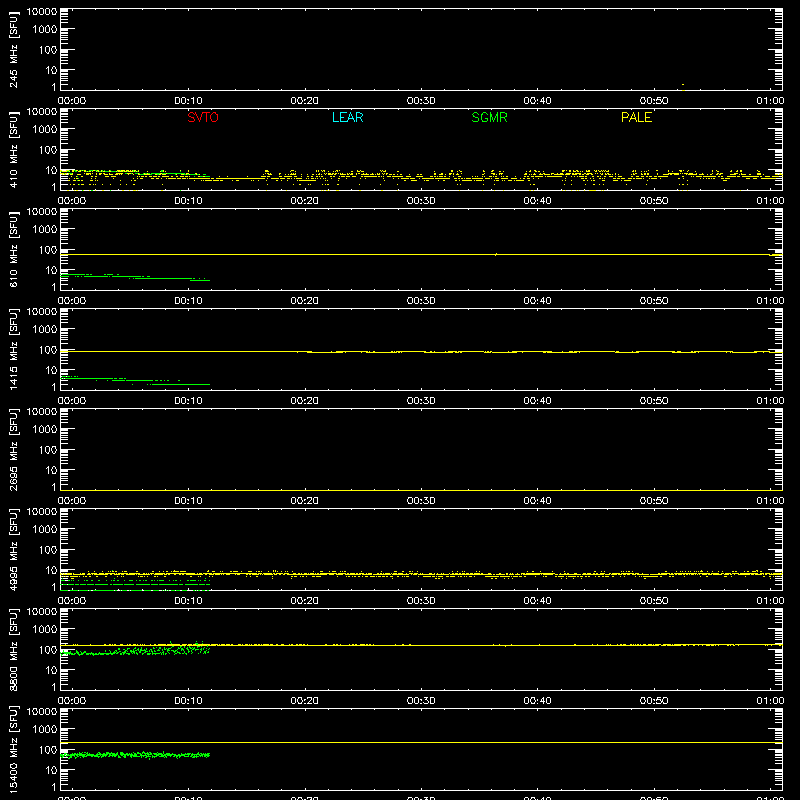Click the red SVTO station legend label
The height and width of the screenshot is (800, 800).
tap(203, 117)
